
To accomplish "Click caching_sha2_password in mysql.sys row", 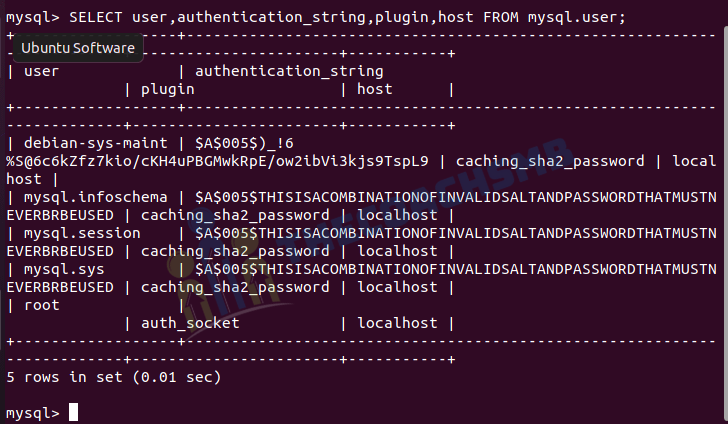I will 235,288.
